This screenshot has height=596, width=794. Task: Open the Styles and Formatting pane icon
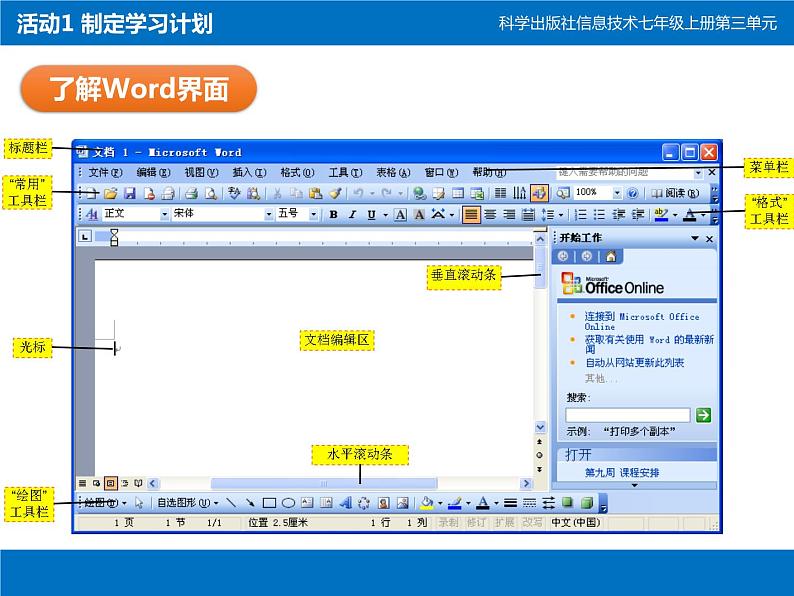(x=92, y=215)
